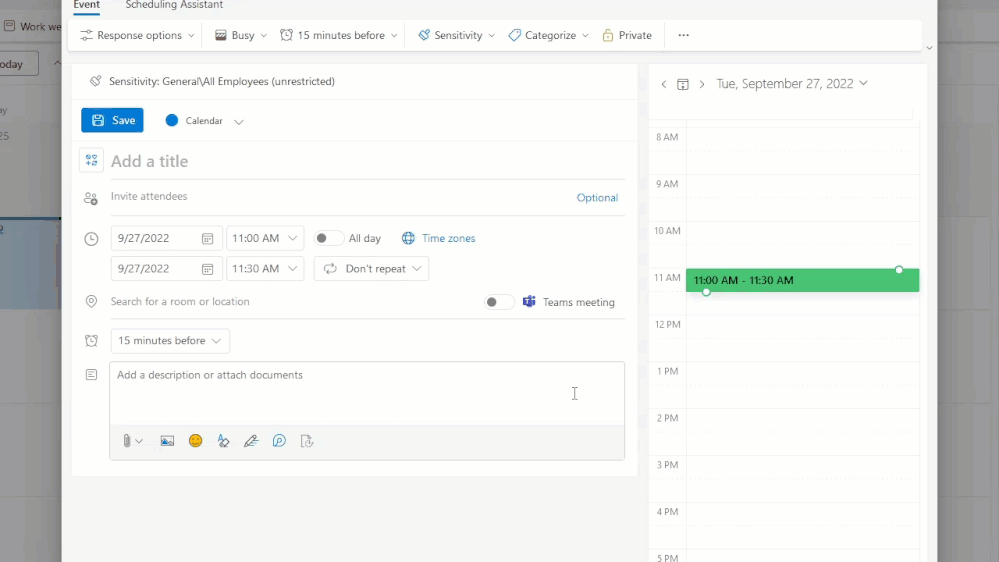This screenshot has height=562, width=999.
Task: Open the Don't repeat recurrence dropdown
Action: (x=371, y=269)
